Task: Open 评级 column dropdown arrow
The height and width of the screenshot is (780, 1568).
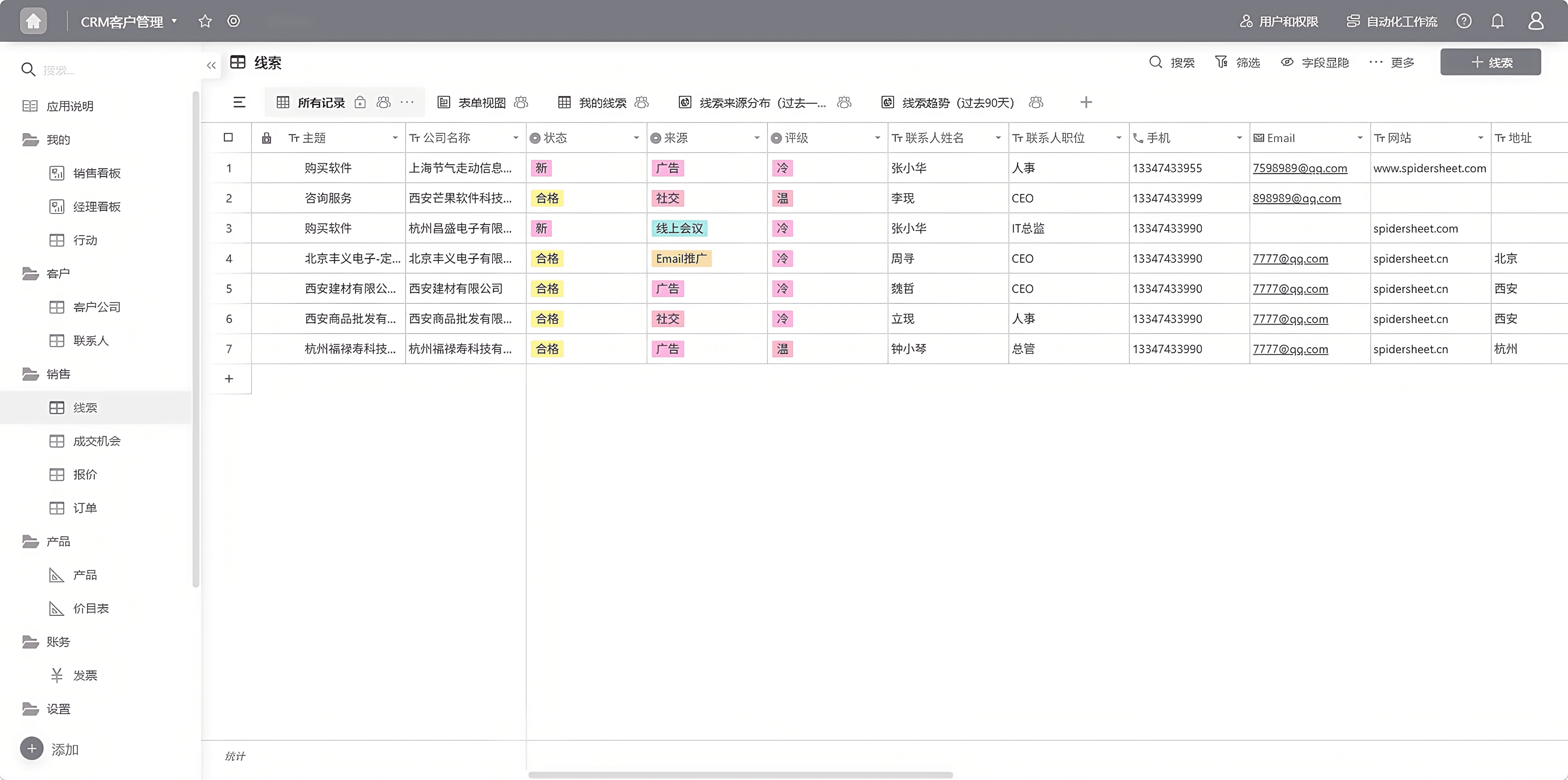Action: coord(877,138)
